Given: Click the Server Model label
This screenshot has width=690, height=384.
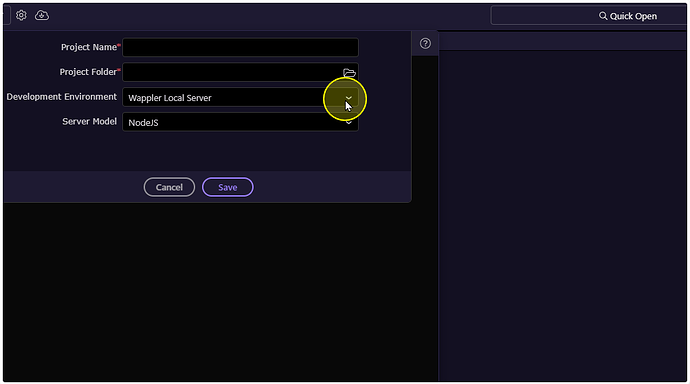Looking at the screenshot, I should click(89, 121).
